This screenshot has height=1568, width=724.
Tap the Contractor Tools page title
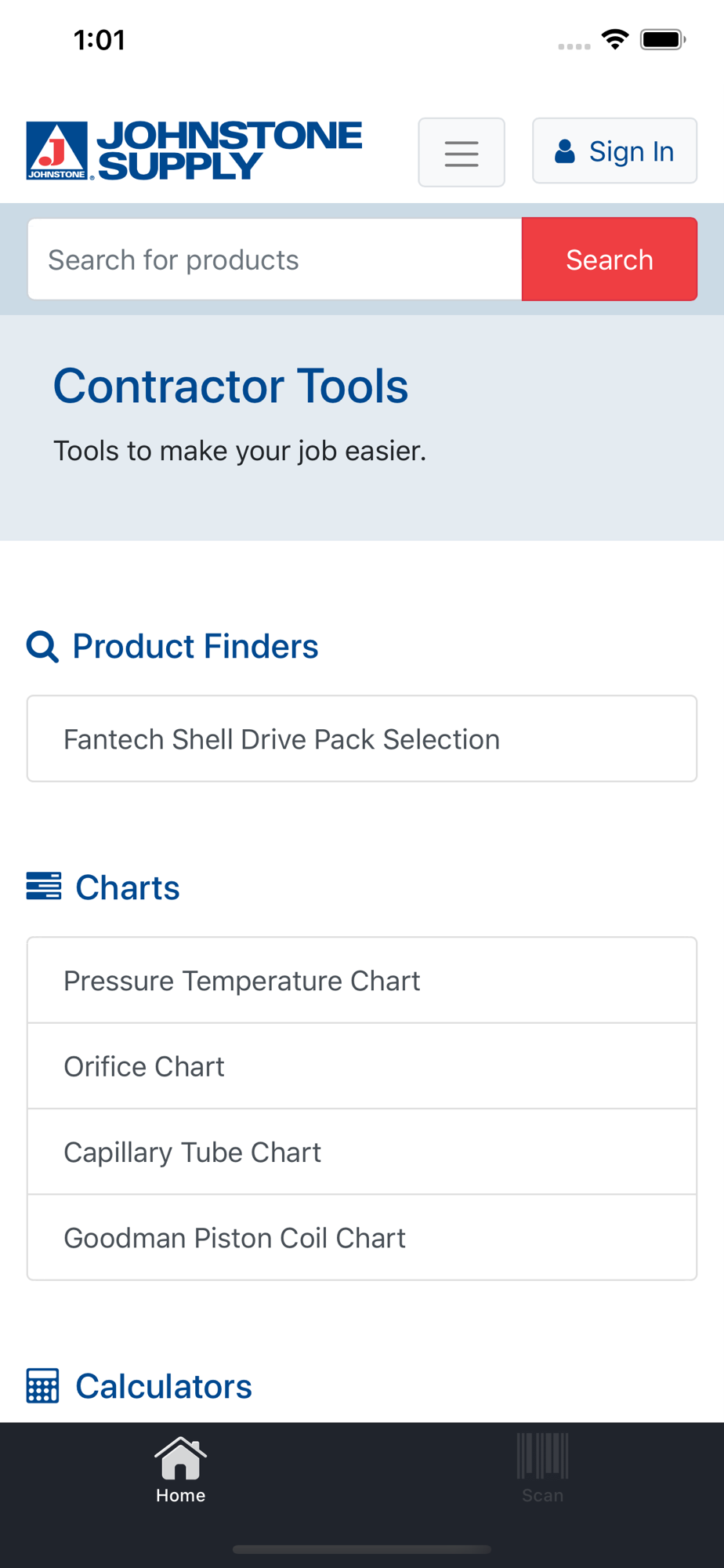coord(230,386)
